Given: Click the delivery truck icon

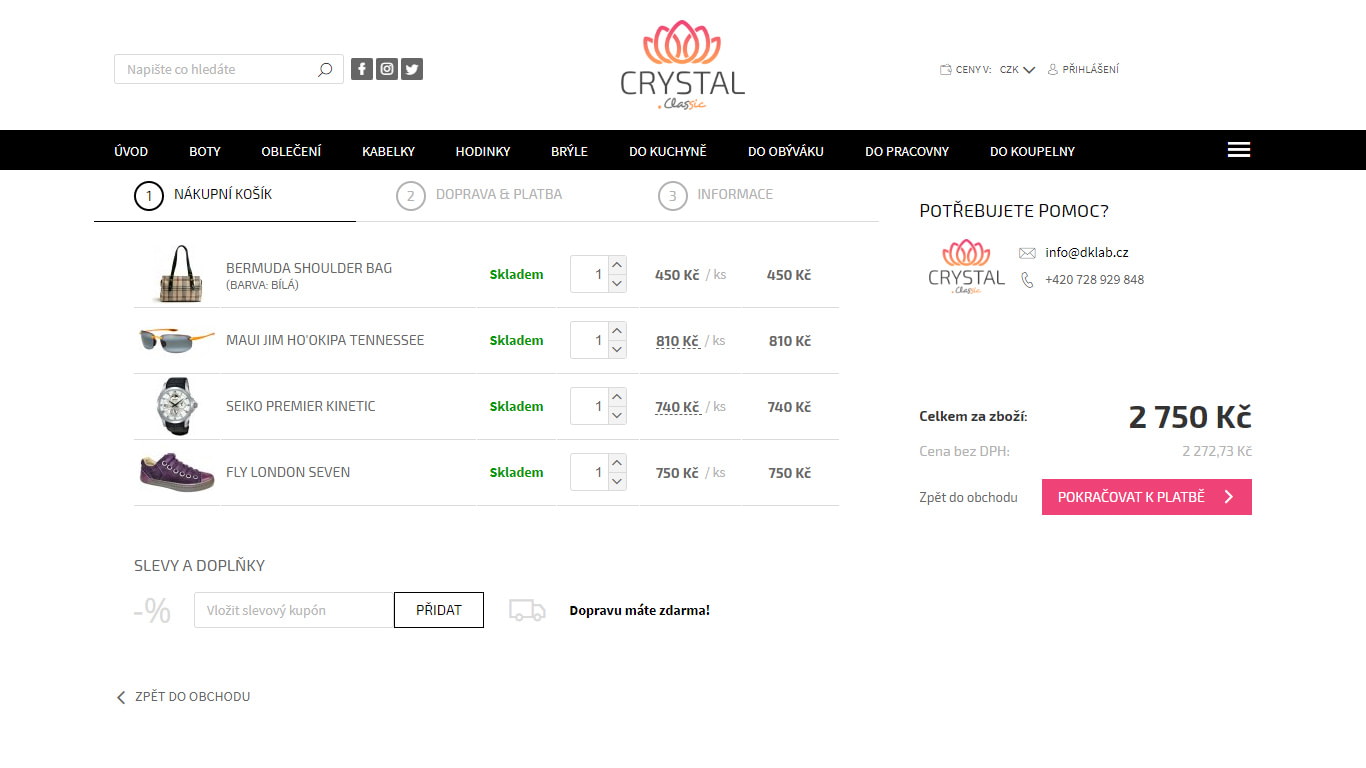Looking at the screenshot, I should pyautogui.click(x=527, y=610).
